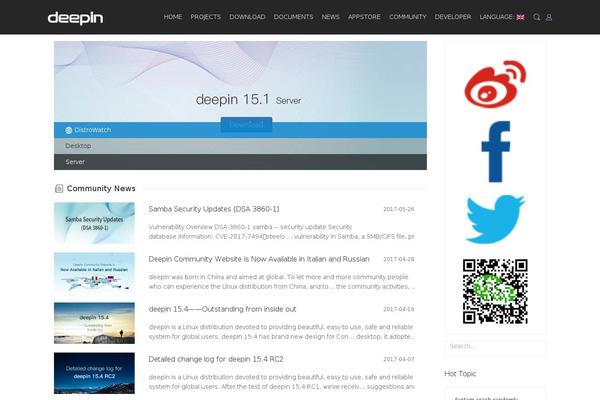Open deepin 15.4 Outstanding from inside out

point(222,309)
